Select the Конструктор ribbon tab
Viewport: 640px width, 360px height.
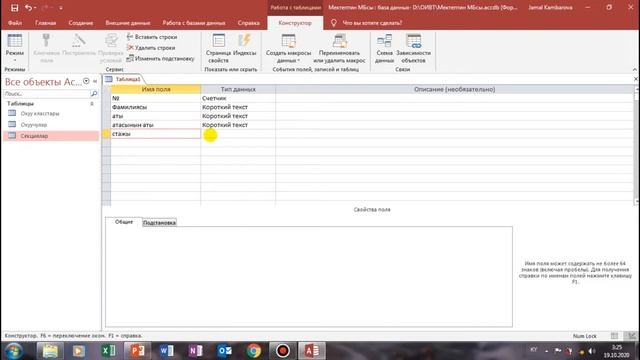295,23
